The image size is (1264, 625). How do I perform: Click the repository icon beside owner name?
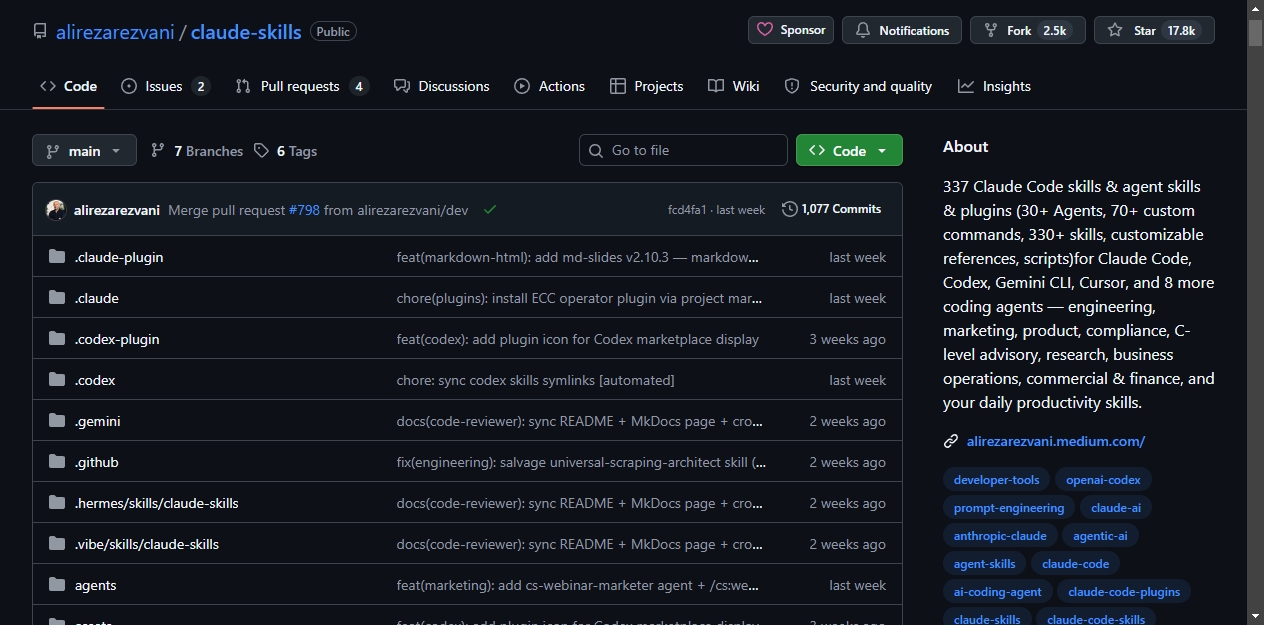[x=40, y=32]
